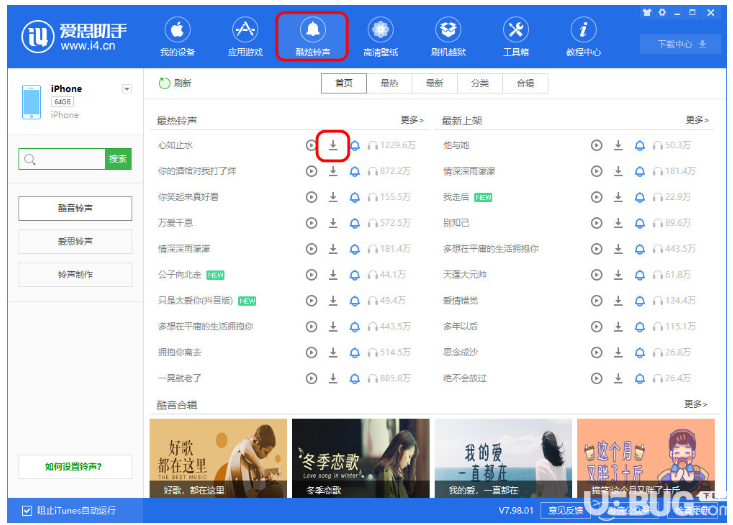This screenshot has width=733, height=525.
Task: Open 应用游戏 apps and games section
Action: click(245, 36)
